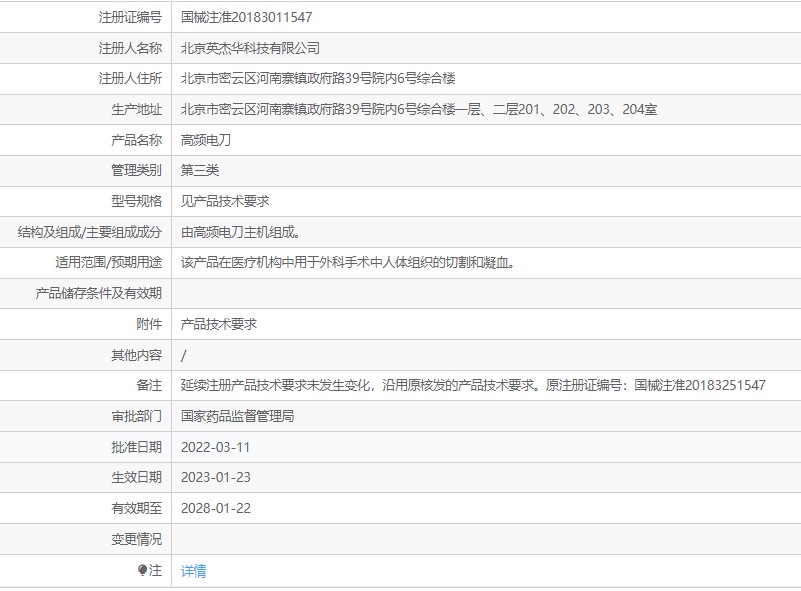Click the 结构及组成/主要组成成分 label

tap(90, 232)
